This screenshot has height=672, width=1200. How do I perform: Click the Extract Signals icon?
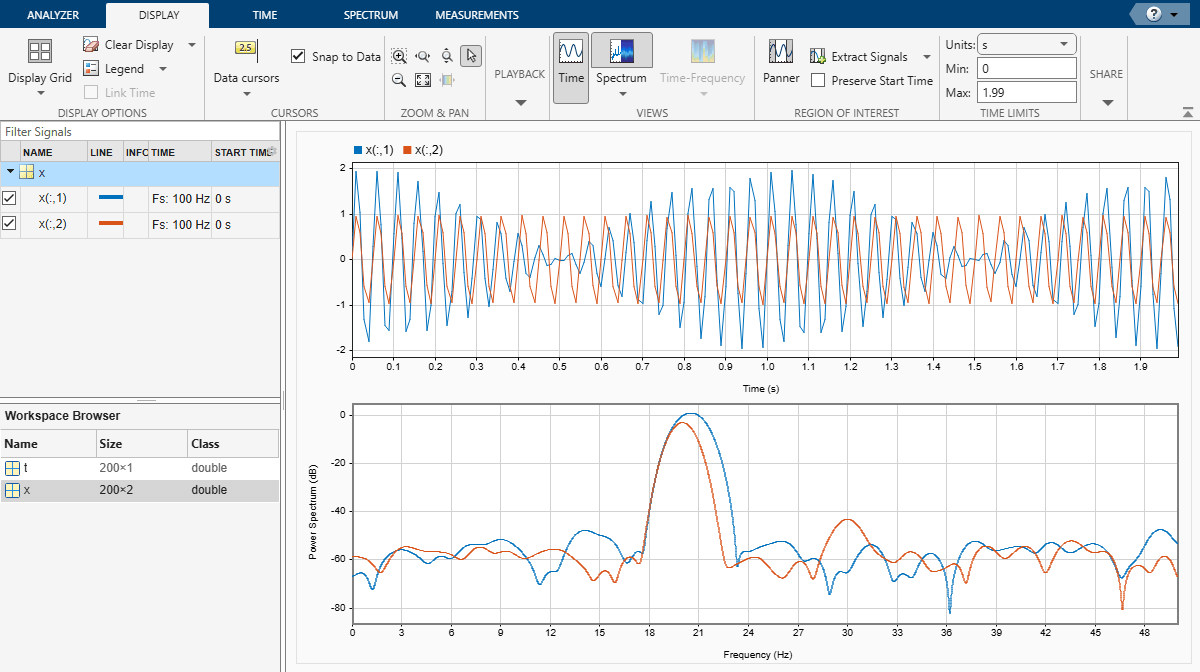pyautogui.click(x=818, y=57)
